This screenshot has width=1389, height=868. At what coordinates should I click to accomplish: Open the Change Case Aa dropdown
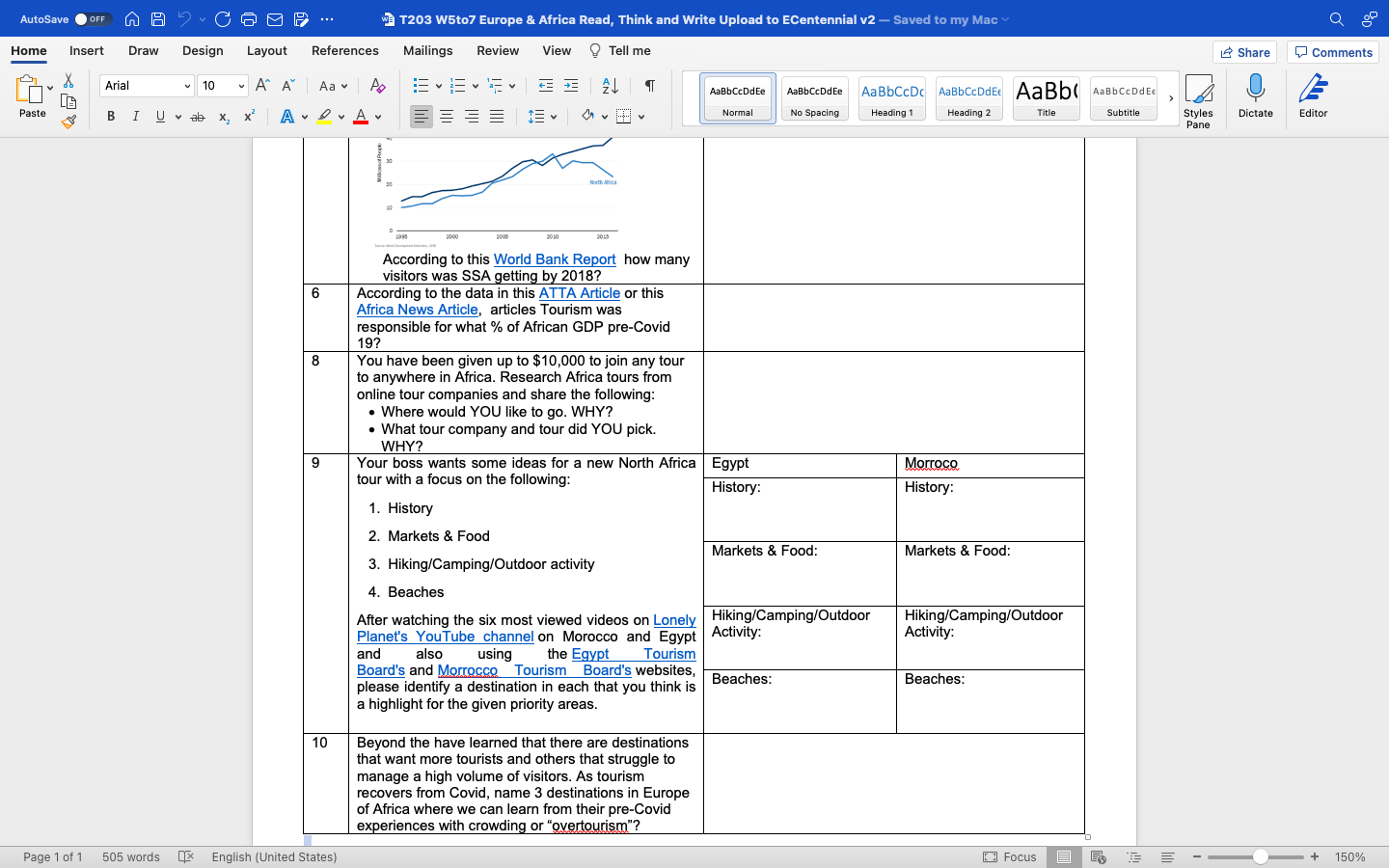click(333, 86)
